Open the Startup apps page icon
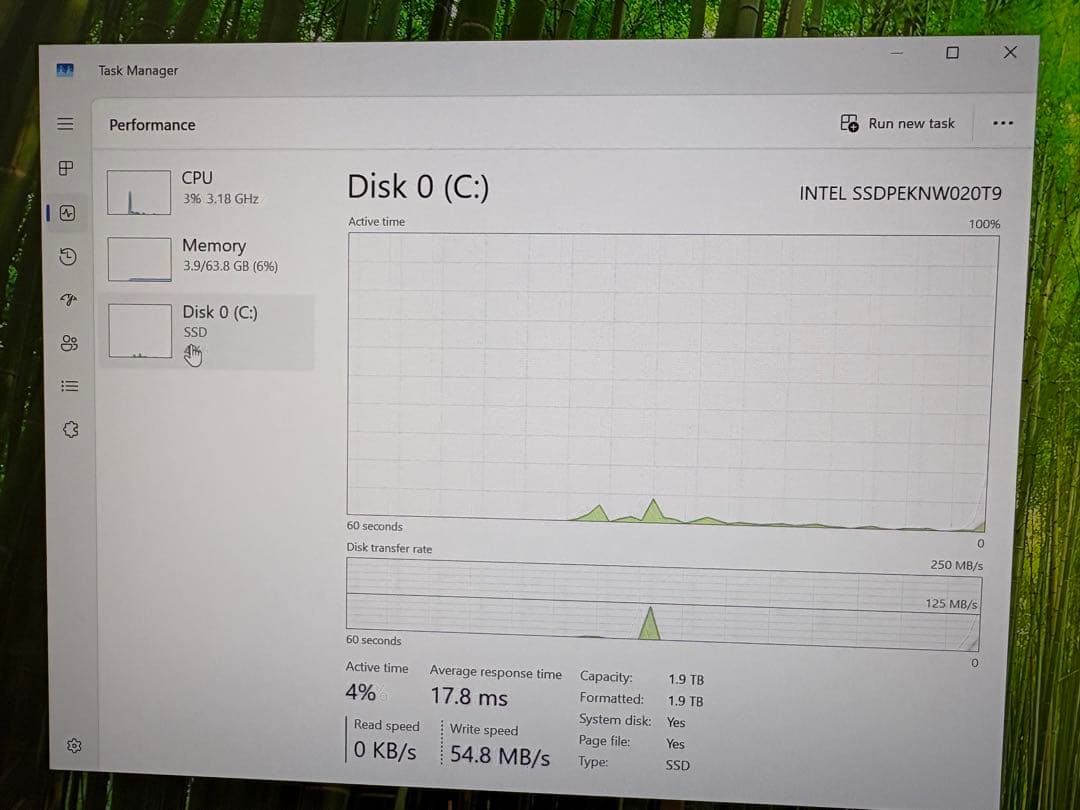Screen dimensions: 1080x810 tap(68, 299)
